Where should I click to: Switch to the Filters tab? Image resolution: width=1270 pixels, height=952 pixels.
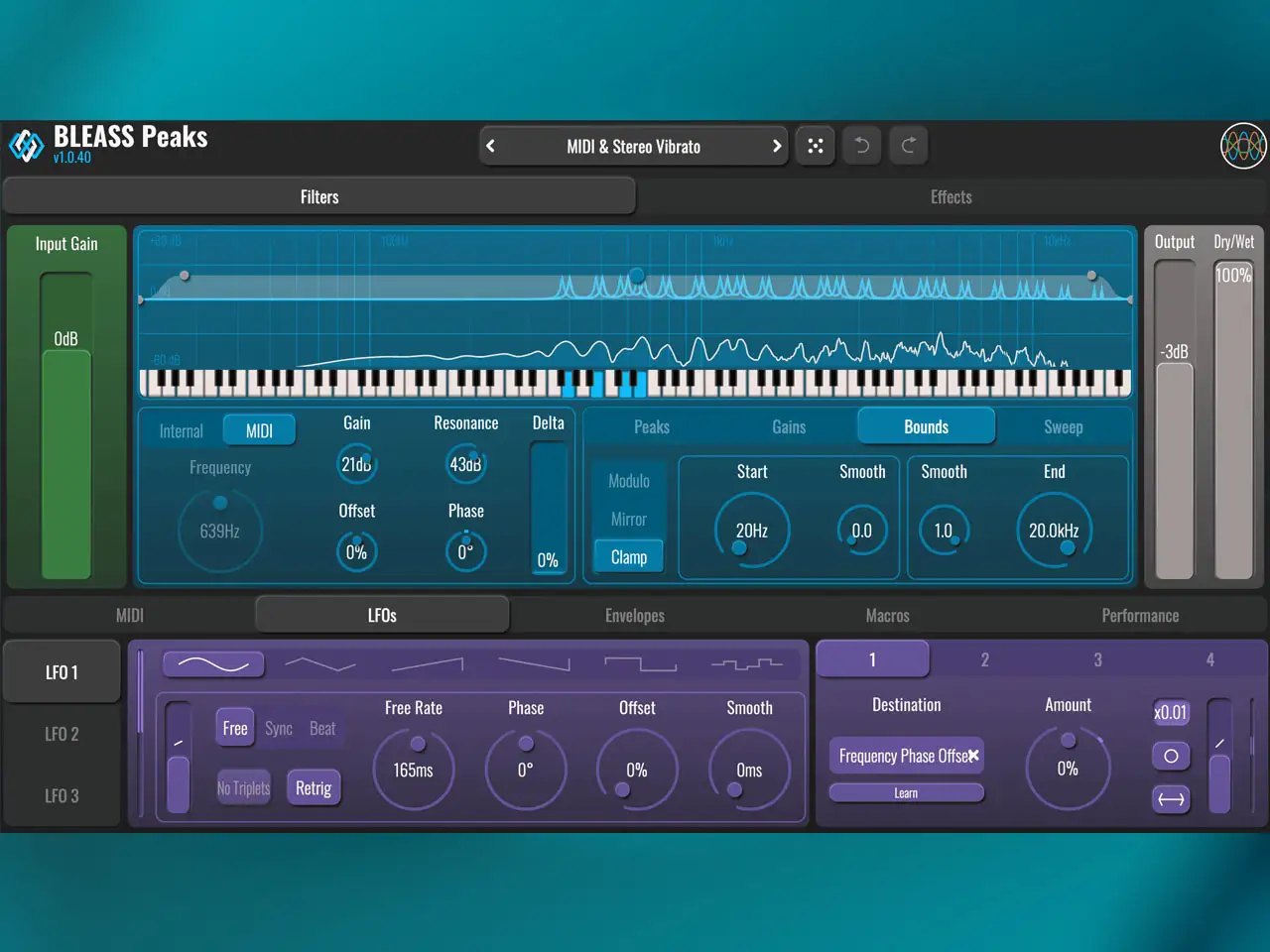coord(319,196)
